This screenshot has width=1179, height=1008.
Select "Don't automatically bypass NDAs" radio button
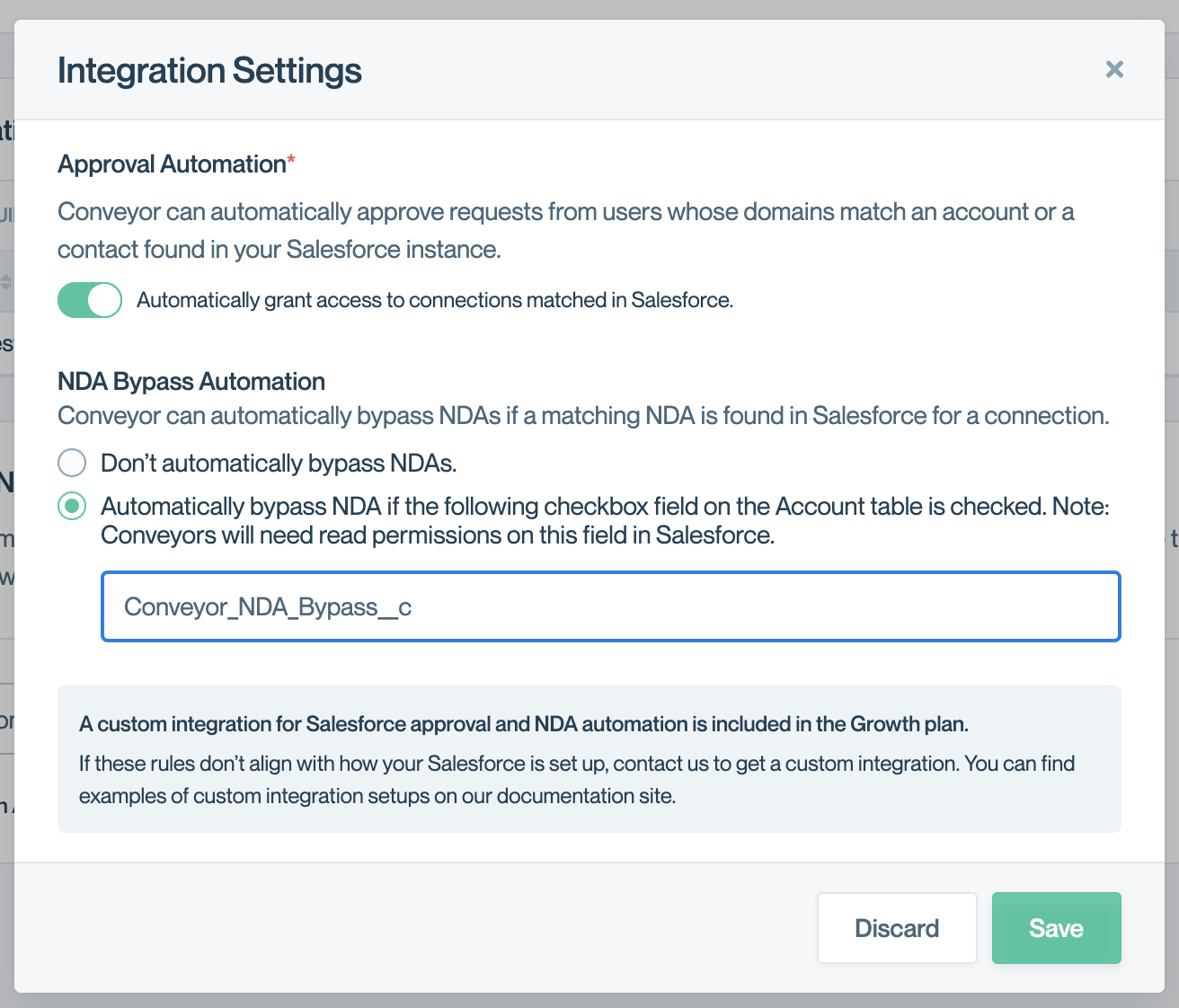pos(72,463)
